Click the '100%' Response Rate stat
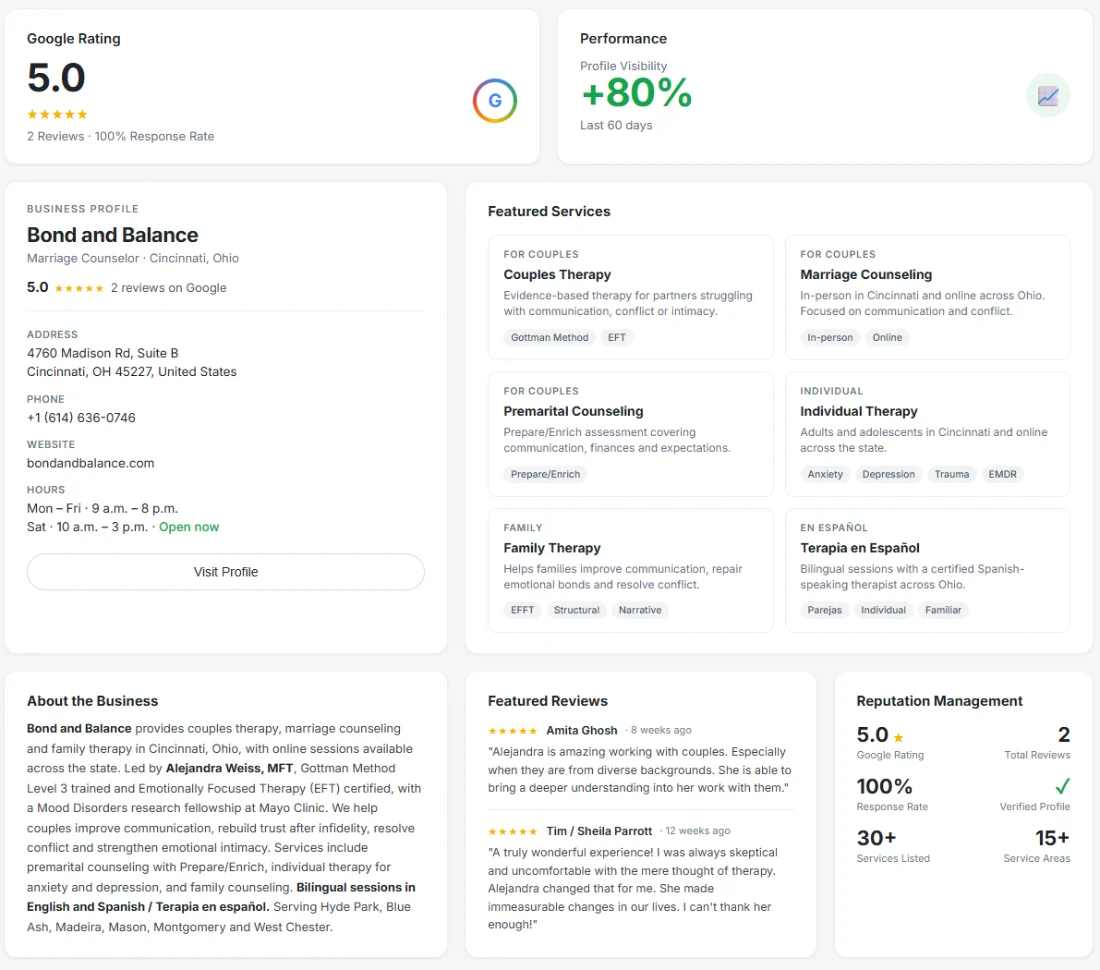 pos(884,786)
